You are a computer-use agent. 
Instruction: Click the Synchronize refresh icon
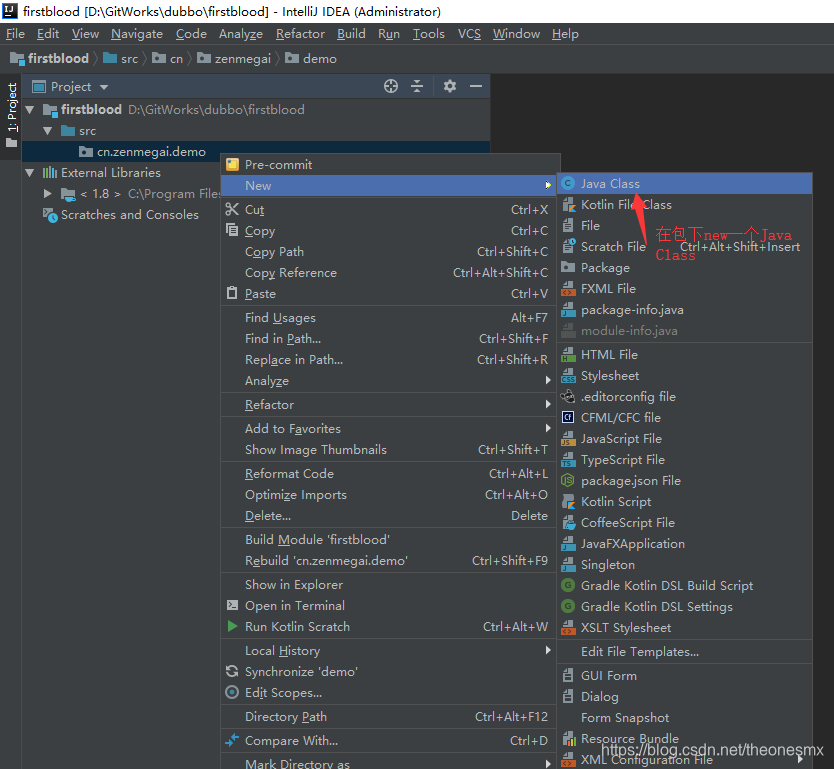point(232,671)
